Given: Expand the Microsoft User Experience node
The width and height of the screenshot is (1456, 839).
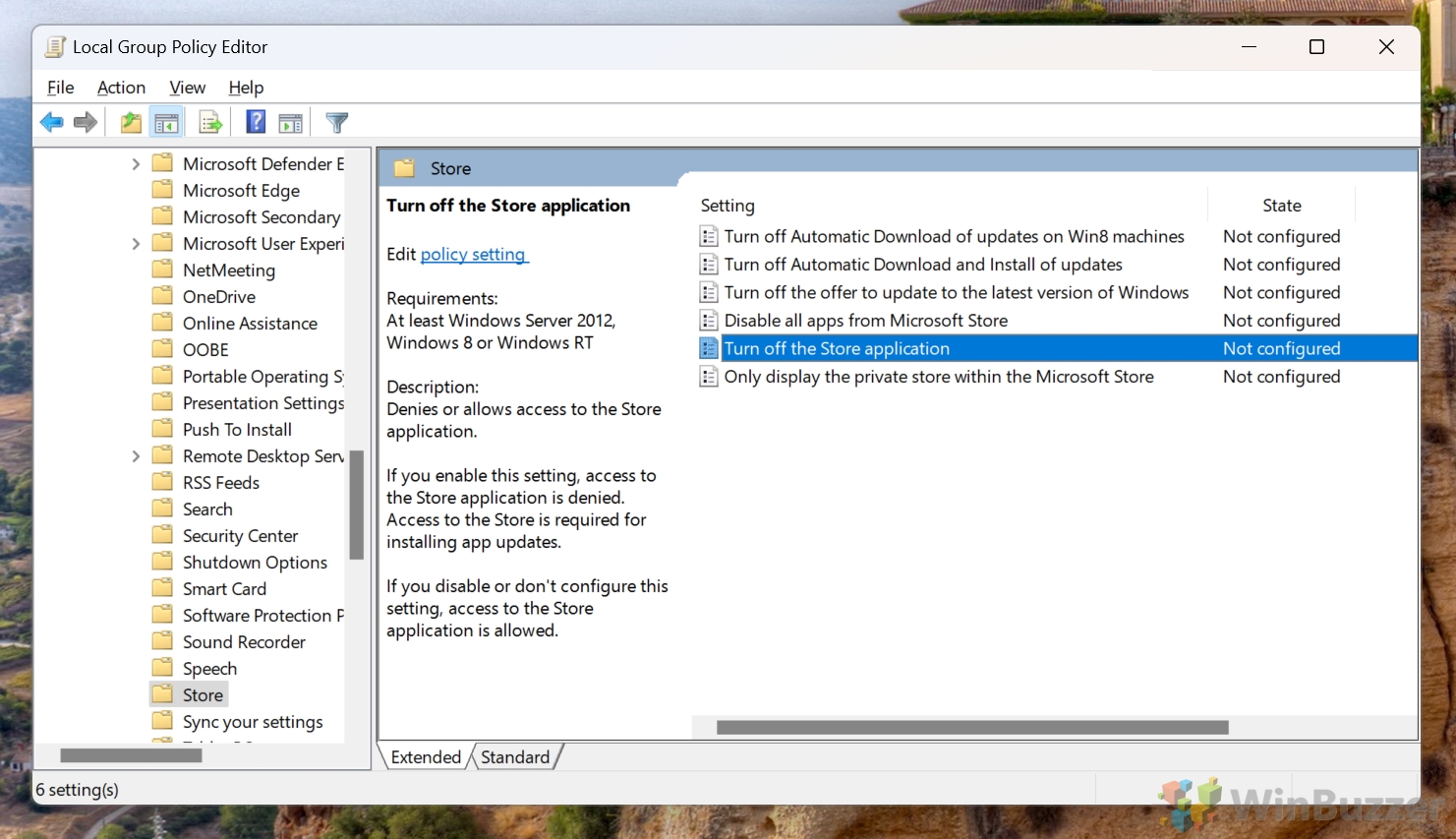Looking at the screenshot, I should 136,244.
